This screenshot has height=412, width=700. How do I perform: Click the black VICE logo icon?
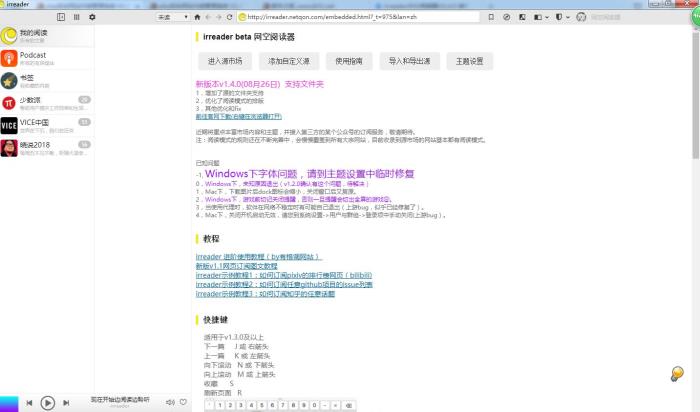[x=9, y=125]
